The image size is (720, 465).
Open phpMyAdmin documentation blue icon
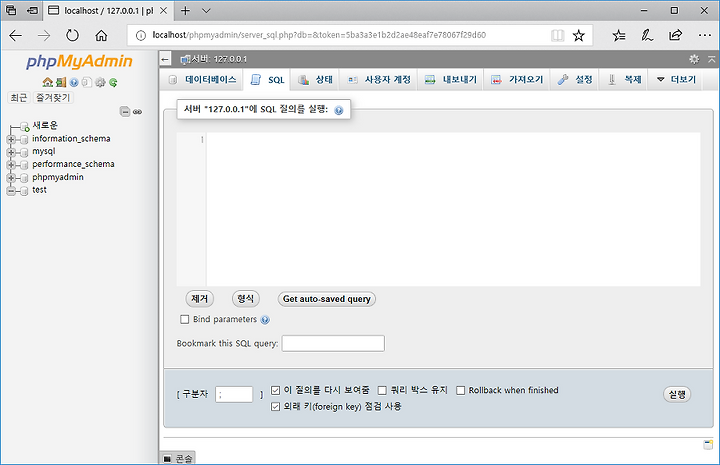[74, 82]
